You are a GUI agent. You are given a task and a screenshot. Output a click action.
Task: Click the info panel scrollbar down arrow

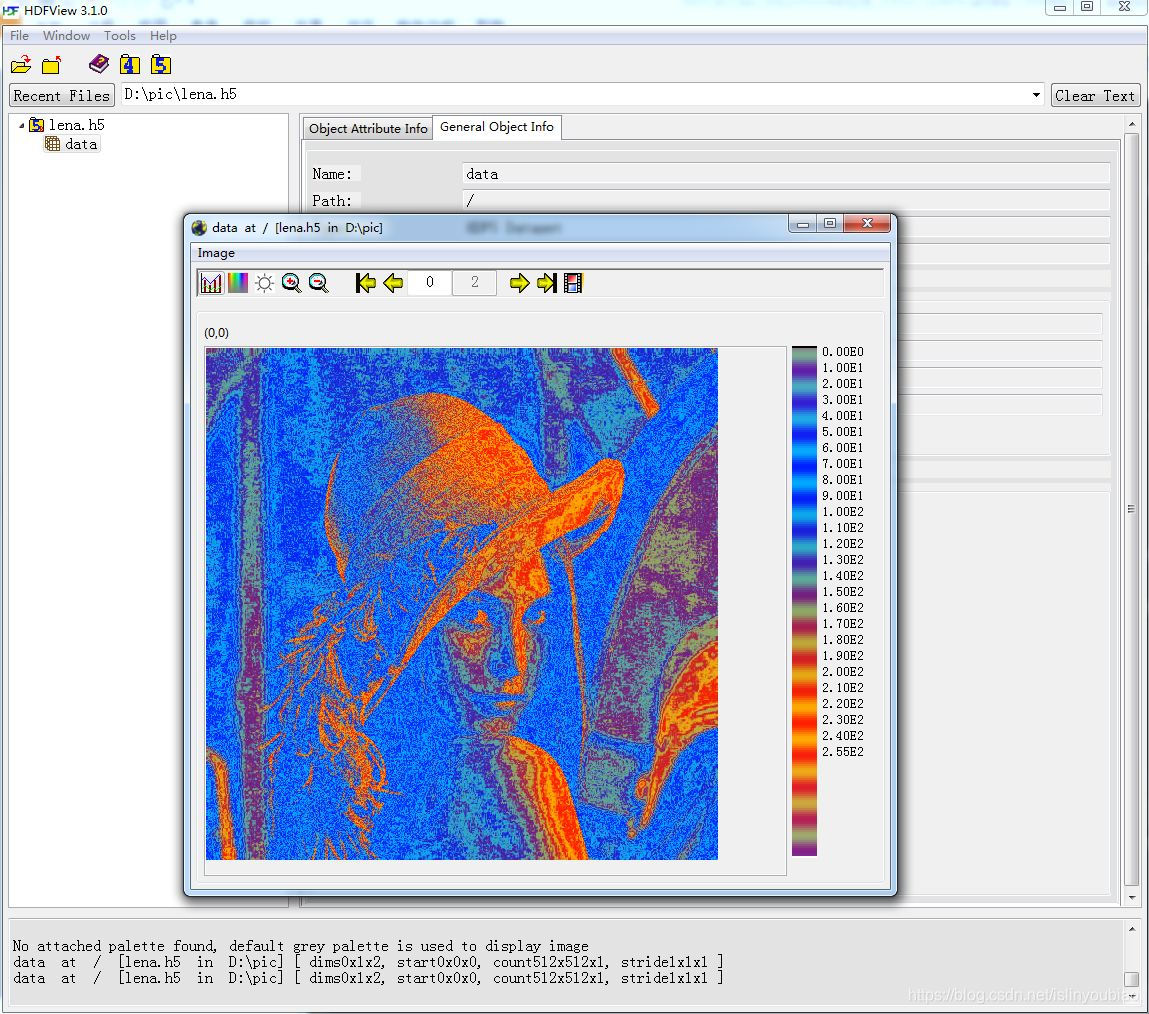[1132, 898]
